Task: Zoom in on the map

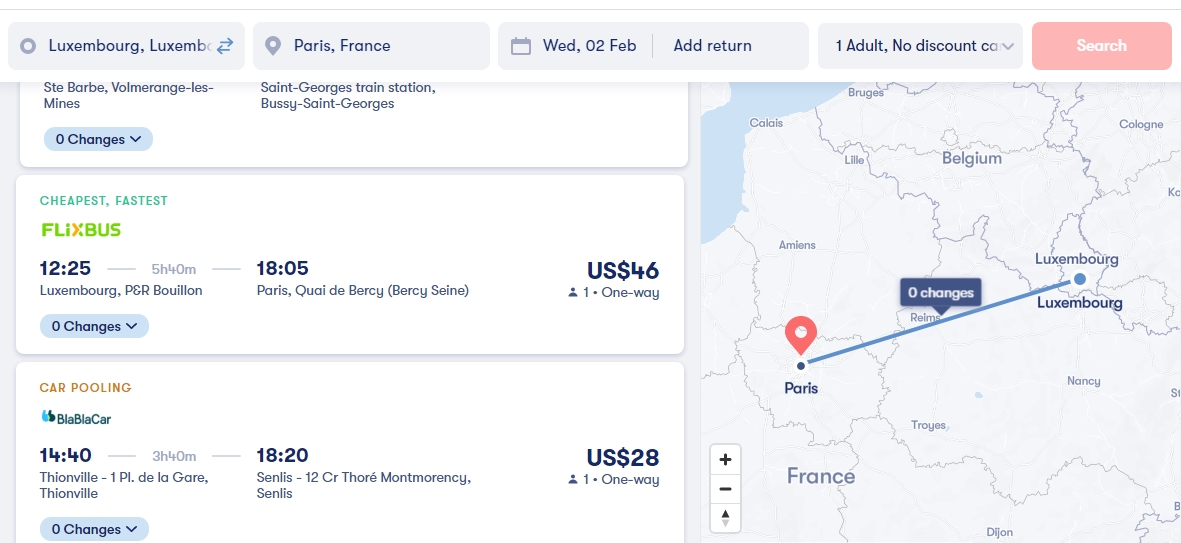Action: 725,459
